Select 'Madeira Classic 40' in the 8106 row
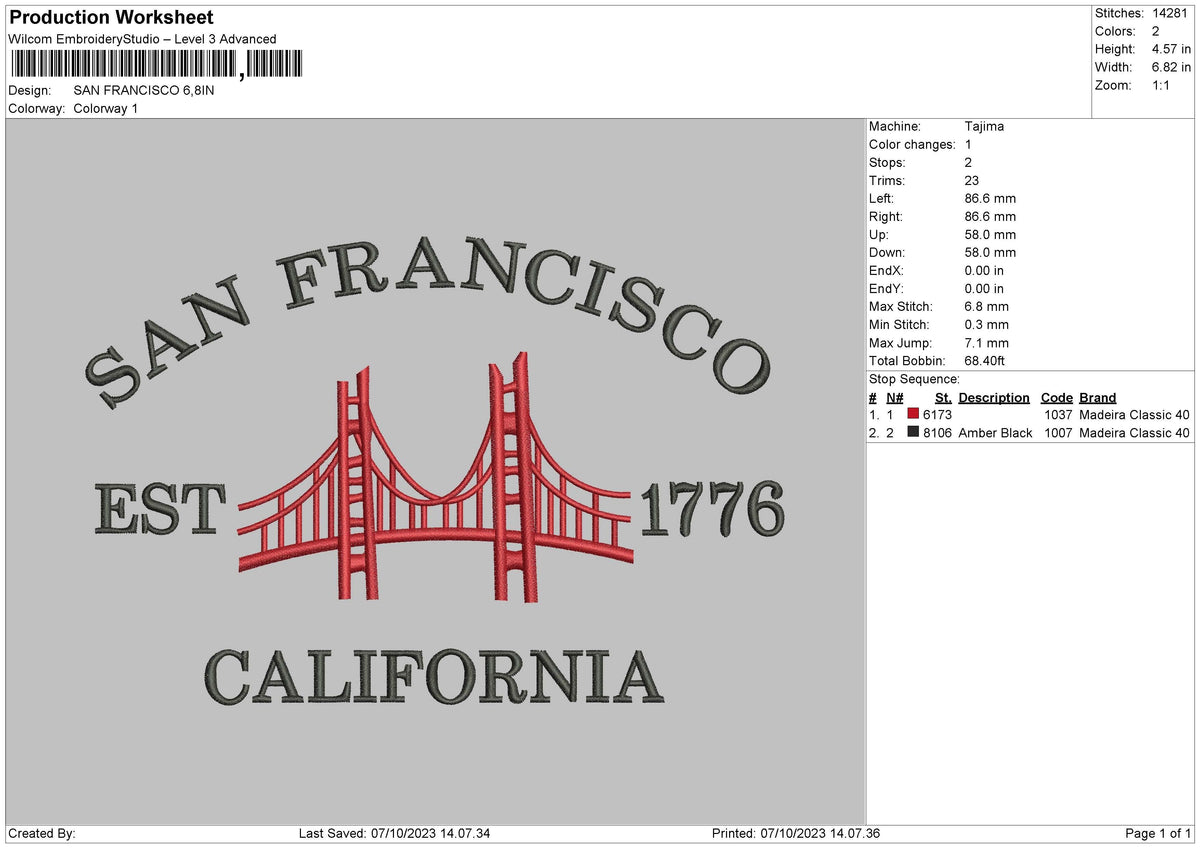This screenshot has width=1200, height=848. pyautogui.click(x=1134, y=432)
